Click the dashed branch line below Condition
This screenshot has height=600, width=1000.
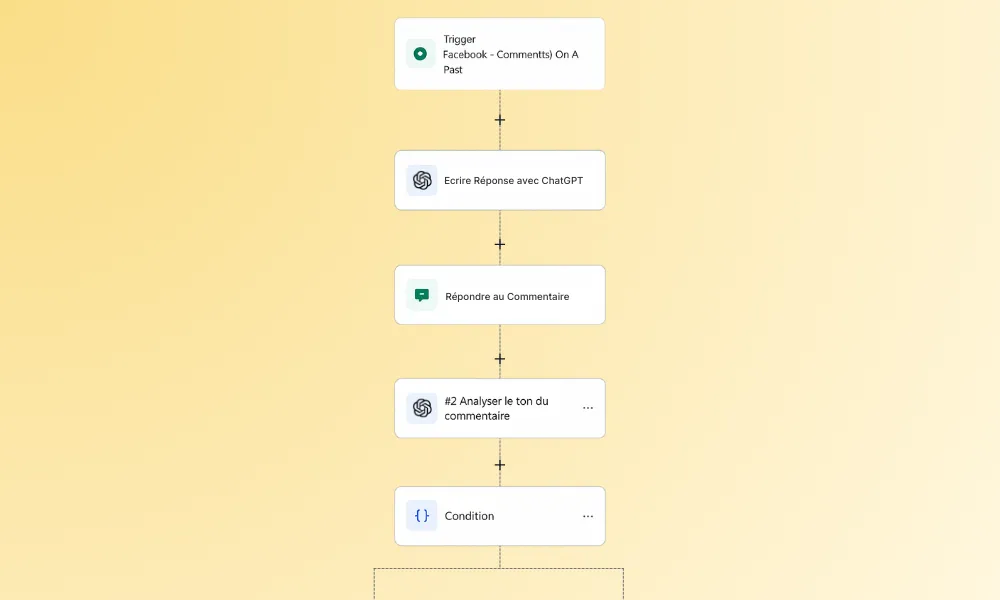click(499, 568)
